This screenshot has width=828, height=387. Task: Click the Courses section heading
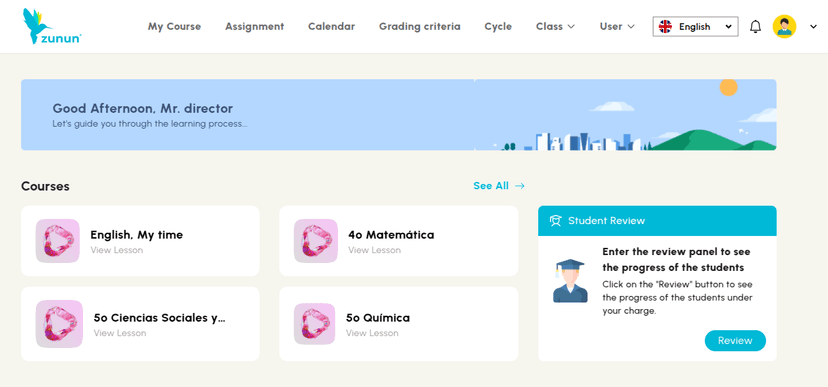pos(45,186)
